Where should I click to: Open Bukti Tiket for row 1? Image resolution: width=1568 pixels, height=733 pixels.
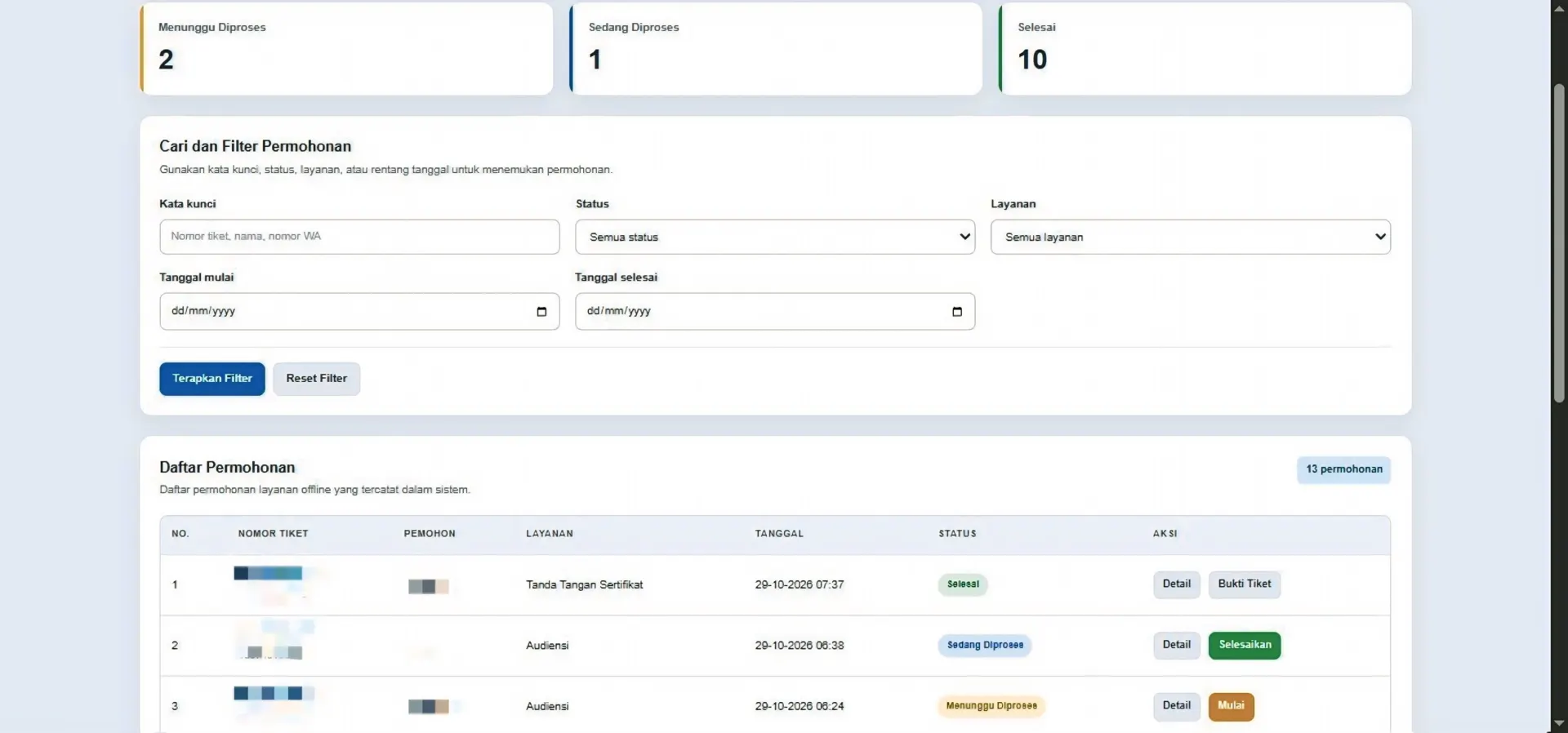[x=1245, y=584]
